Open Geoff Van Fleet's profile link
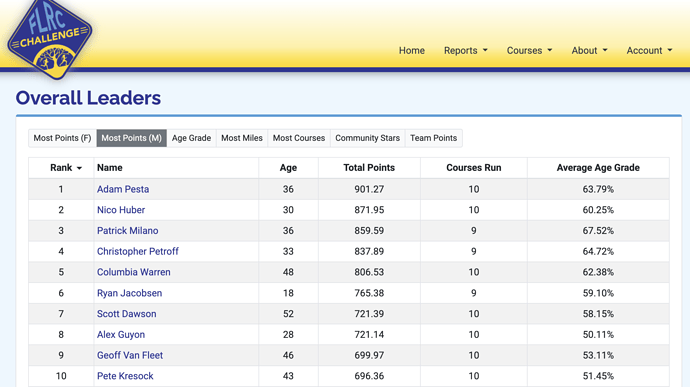 [x=130, y=355]
